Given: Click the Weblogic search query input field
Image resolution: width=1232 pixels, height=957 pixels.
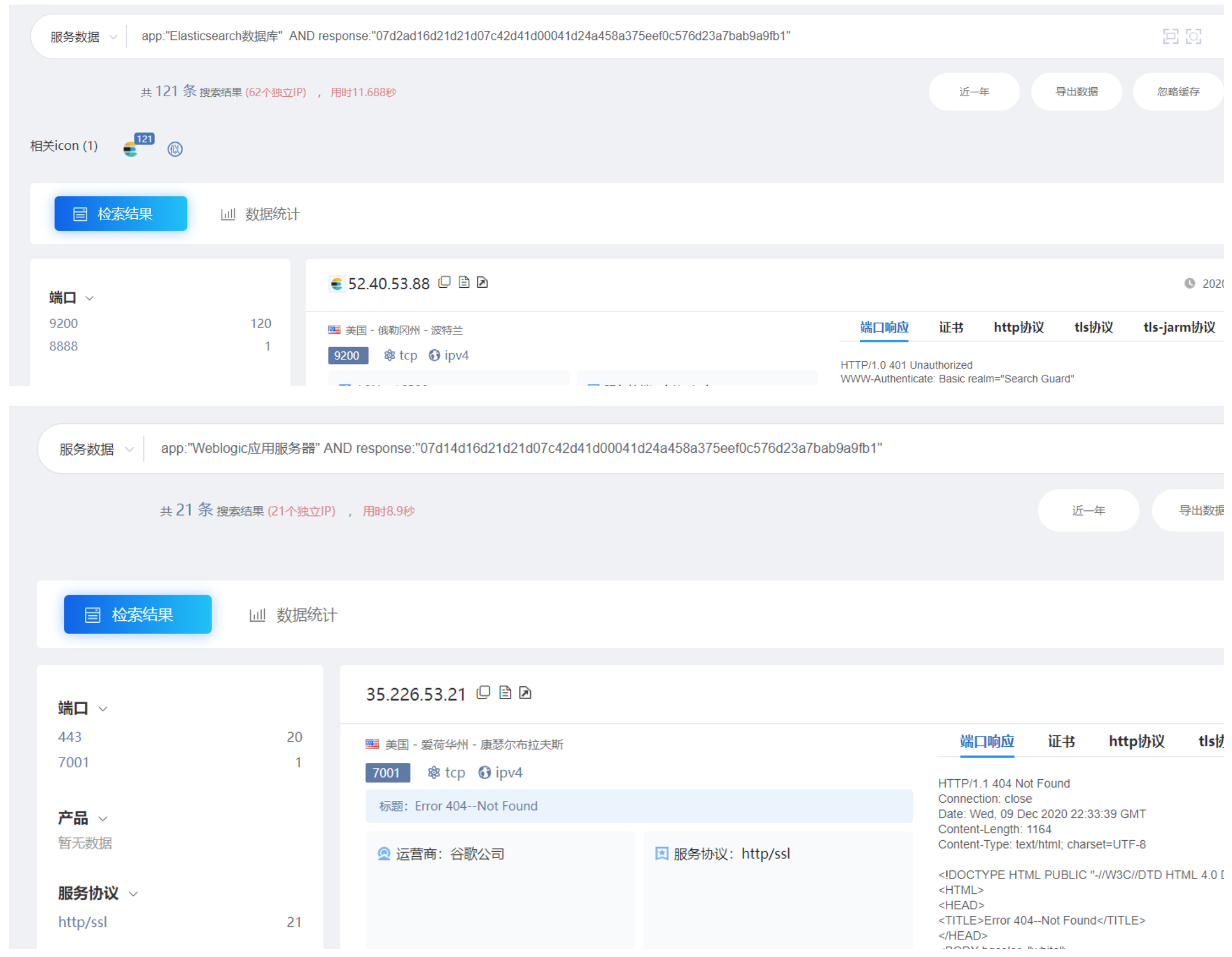Looking at the screenshot, I should coord(521,449).
